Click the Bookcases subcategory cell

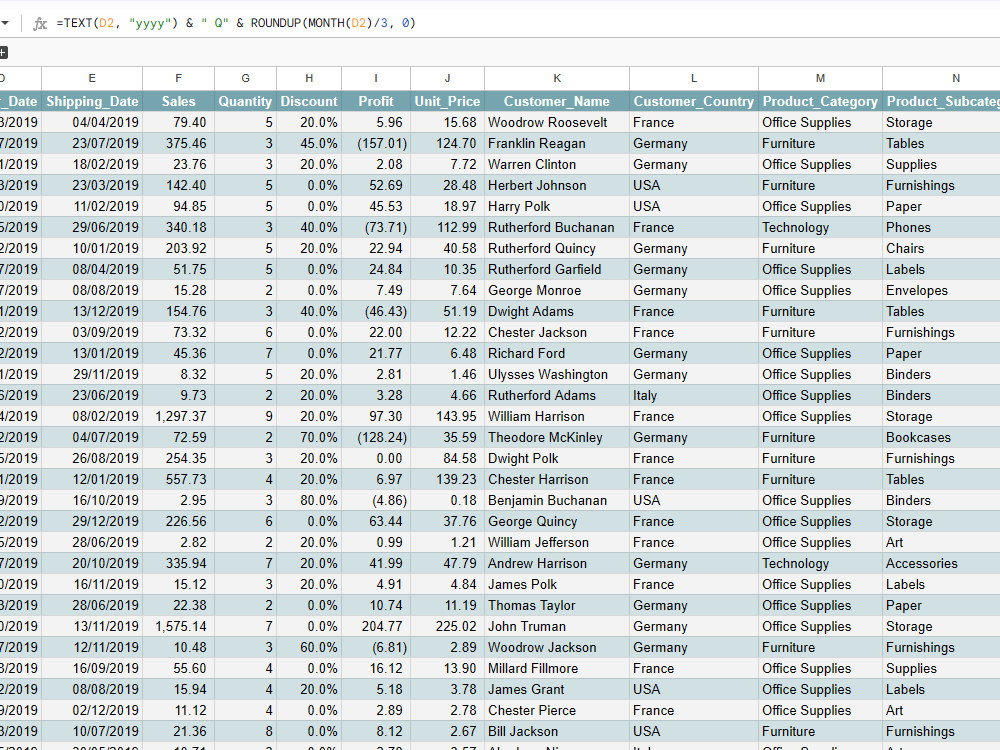[941, 438]
